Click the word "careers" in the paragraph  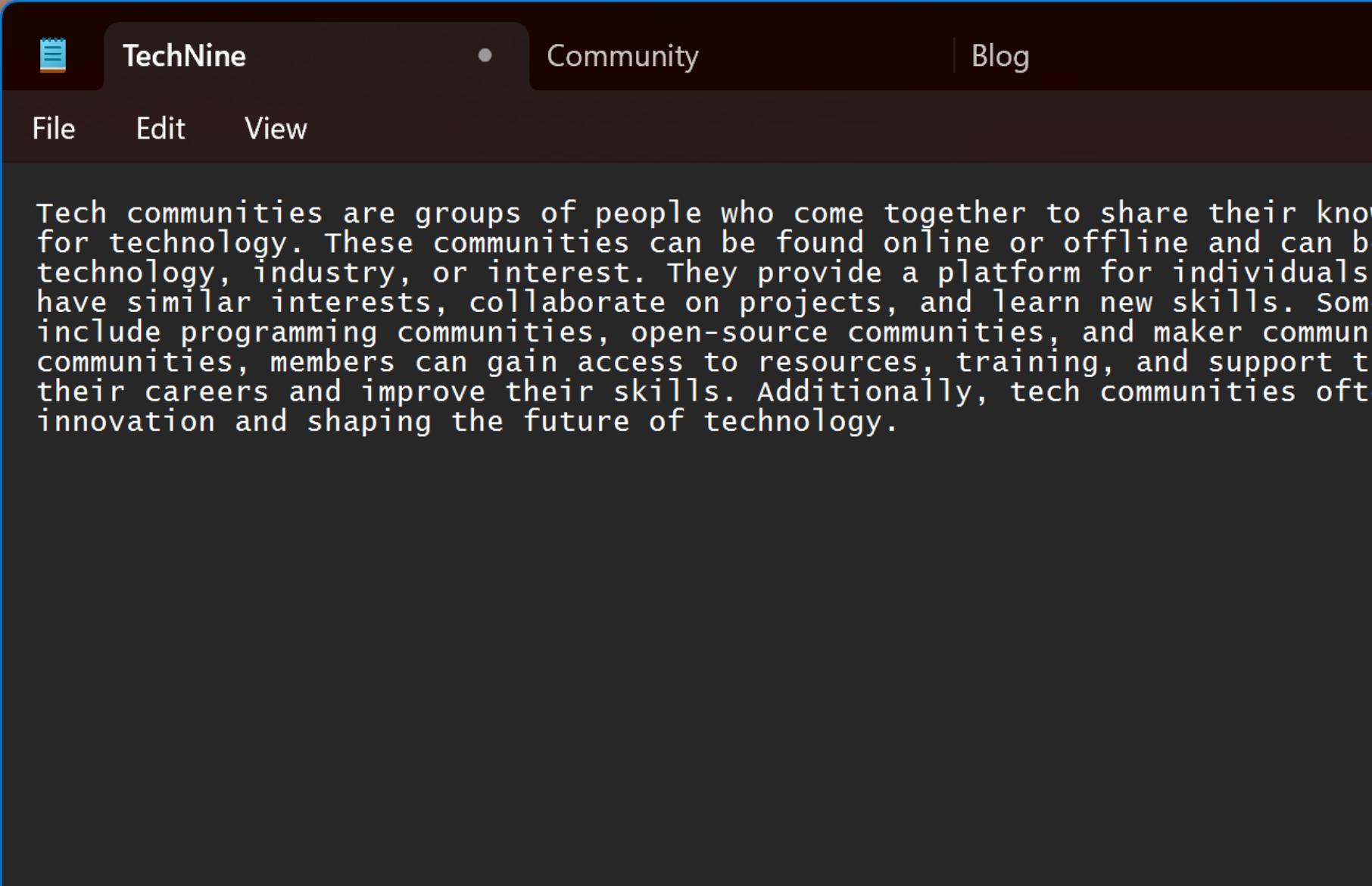point(206,392)
